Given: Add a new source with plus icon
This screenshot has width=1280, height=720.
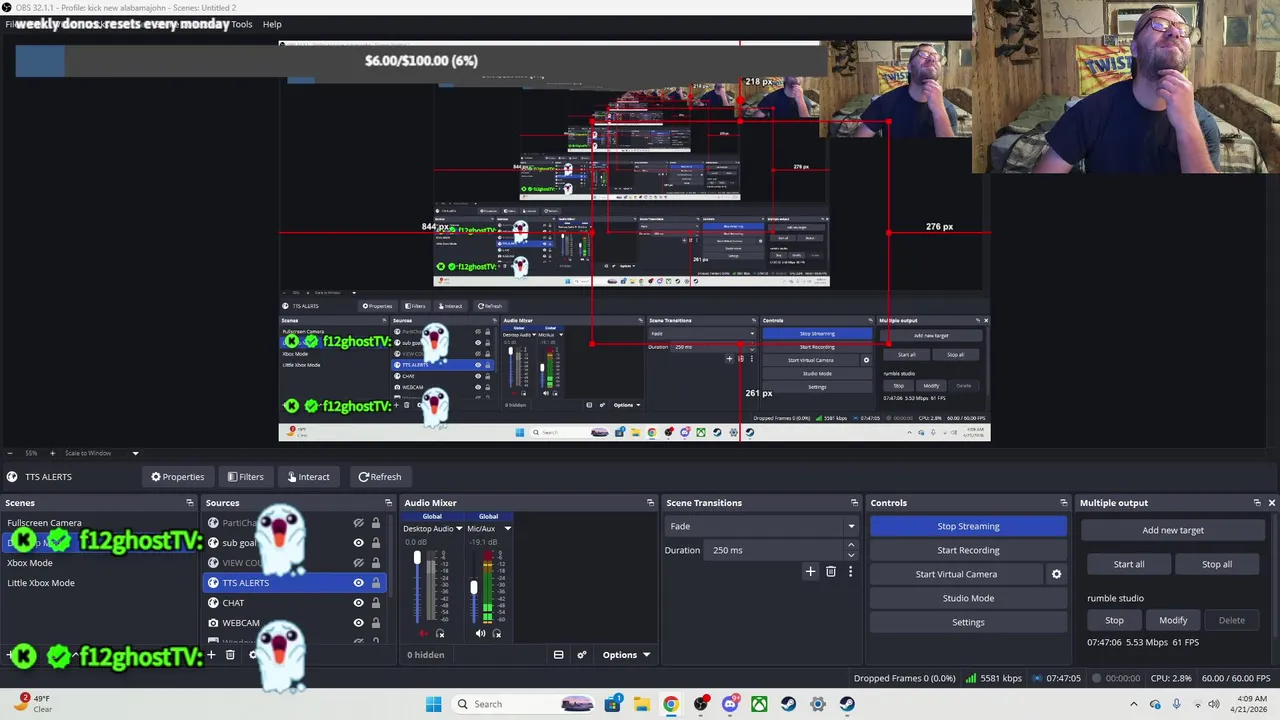Looking at the screenshot, I should pos(211,655).
